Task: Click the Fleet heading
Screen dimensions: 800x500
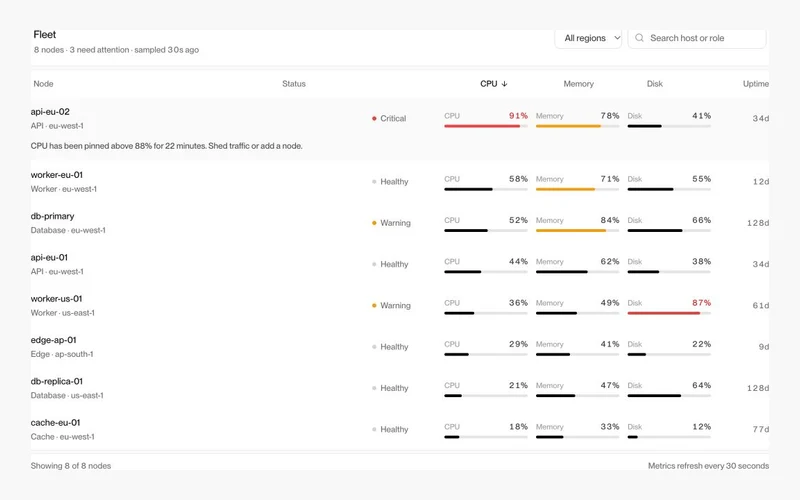Action: (44, 35)
